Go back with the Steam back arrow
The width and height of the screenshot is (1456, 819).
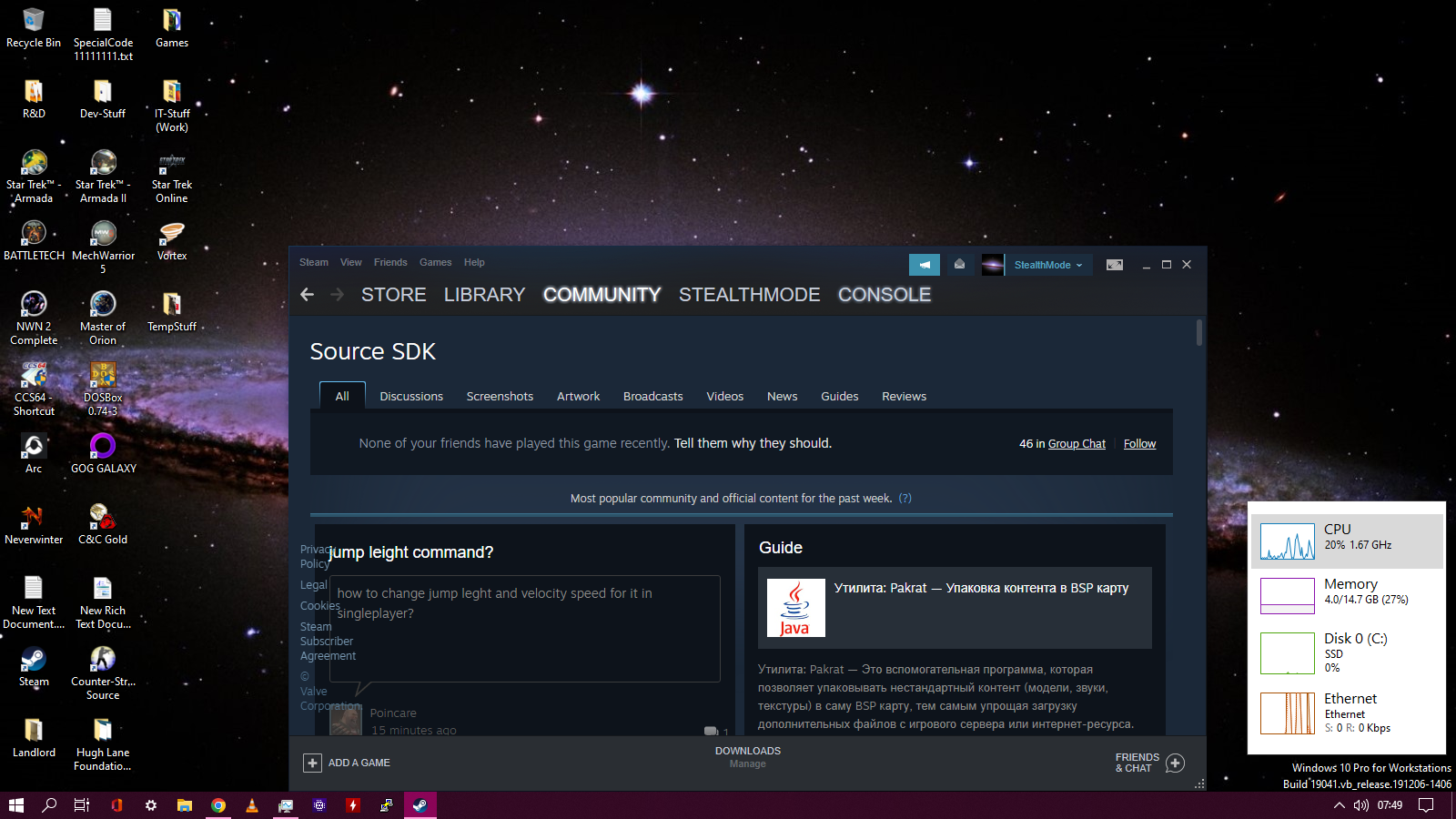tap(307, 294)
